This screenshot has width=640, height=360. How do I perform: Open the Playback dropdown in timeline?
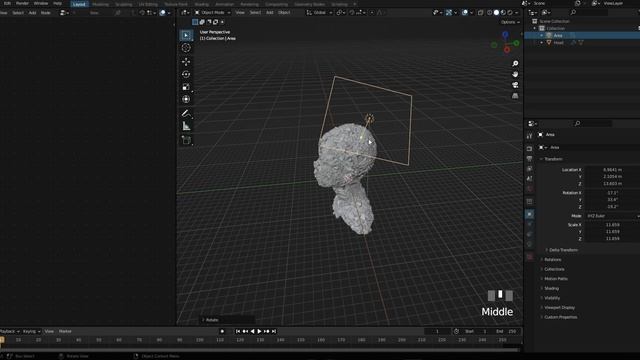click(9, 331)
